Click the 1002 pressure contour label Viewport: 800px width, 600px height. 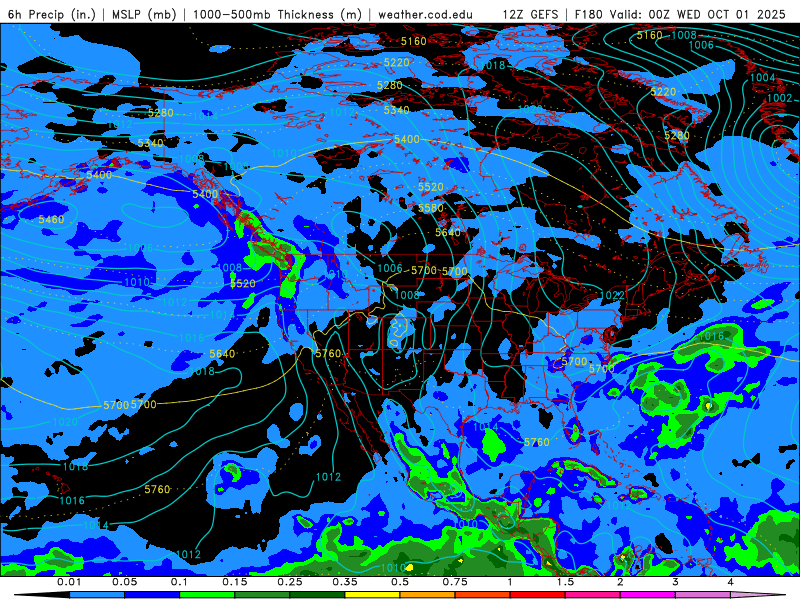(x=780, y=97)
